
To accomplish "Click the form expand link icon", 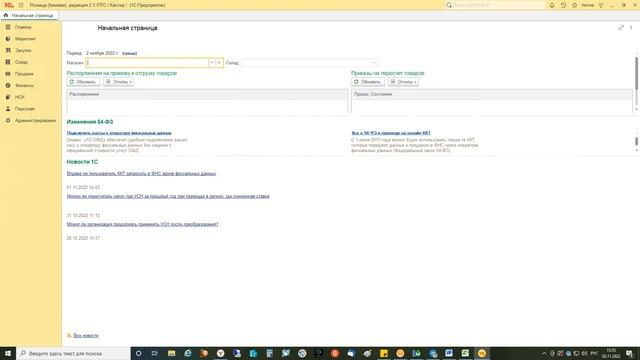I will [621, 27].
